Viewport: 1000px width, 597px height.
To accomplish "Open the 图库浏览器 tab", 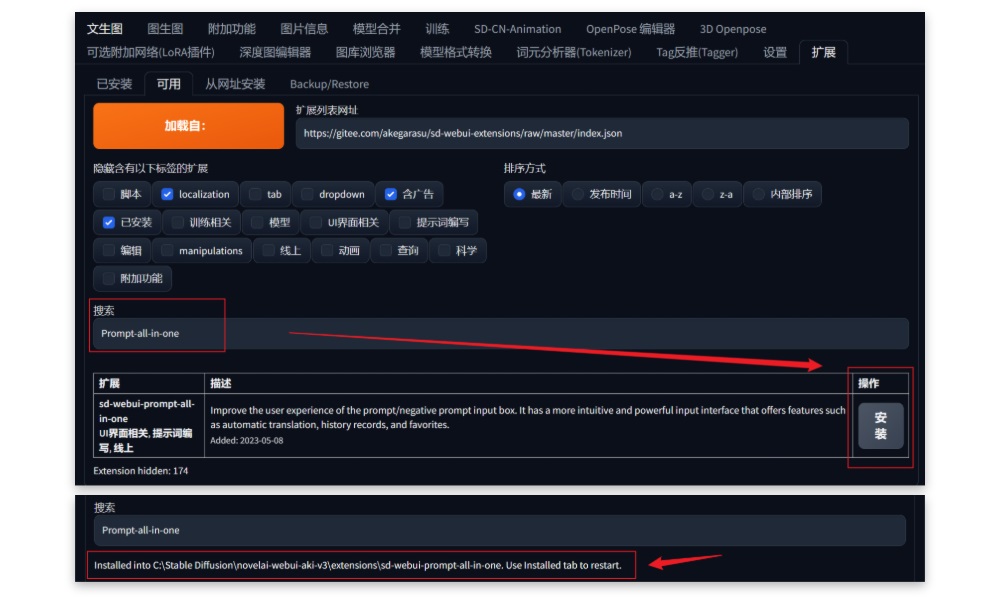I will point(365,52).
